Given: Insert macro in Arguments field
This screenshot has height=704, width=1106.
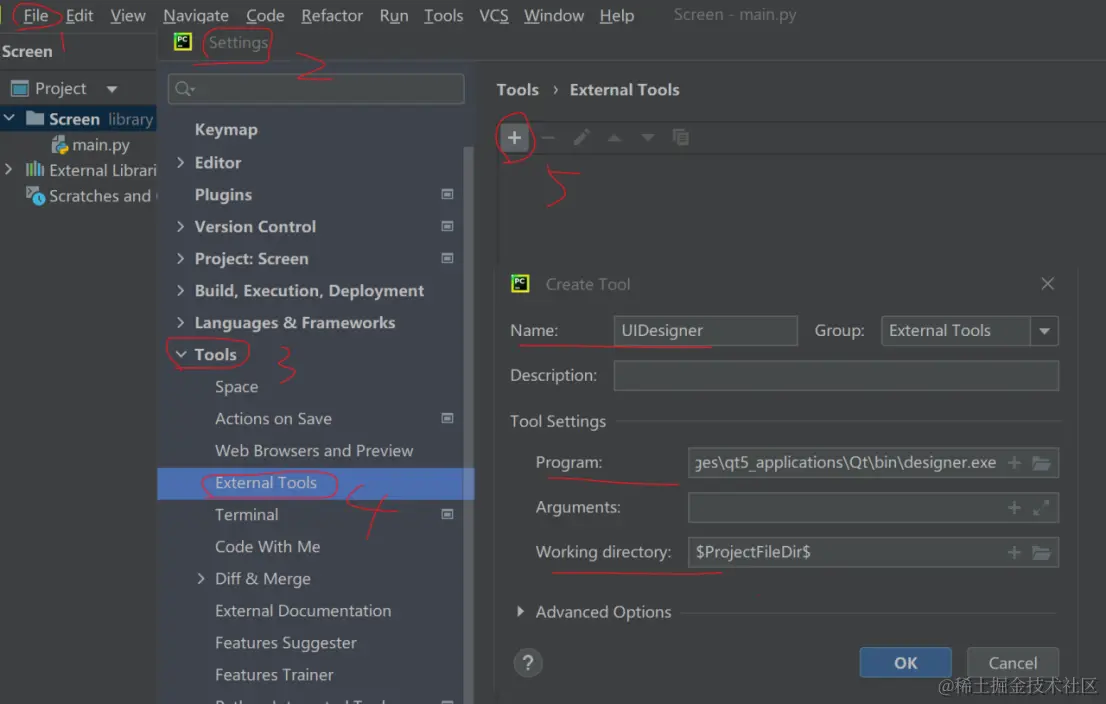Looking at the screenshot, I should coord(1014,508).
